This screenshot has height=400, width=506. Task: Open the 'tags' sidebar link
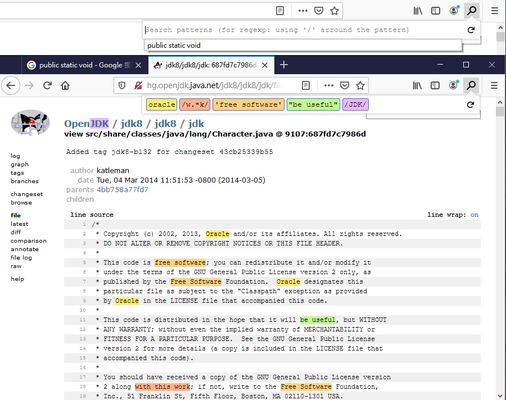click(x=17, y=173)
